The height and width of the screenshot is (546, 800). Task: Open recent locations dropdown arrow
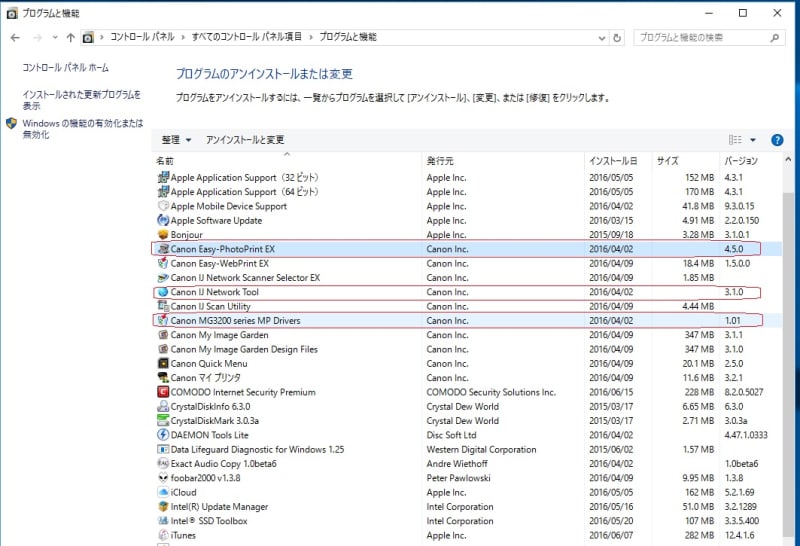(55, 37)
